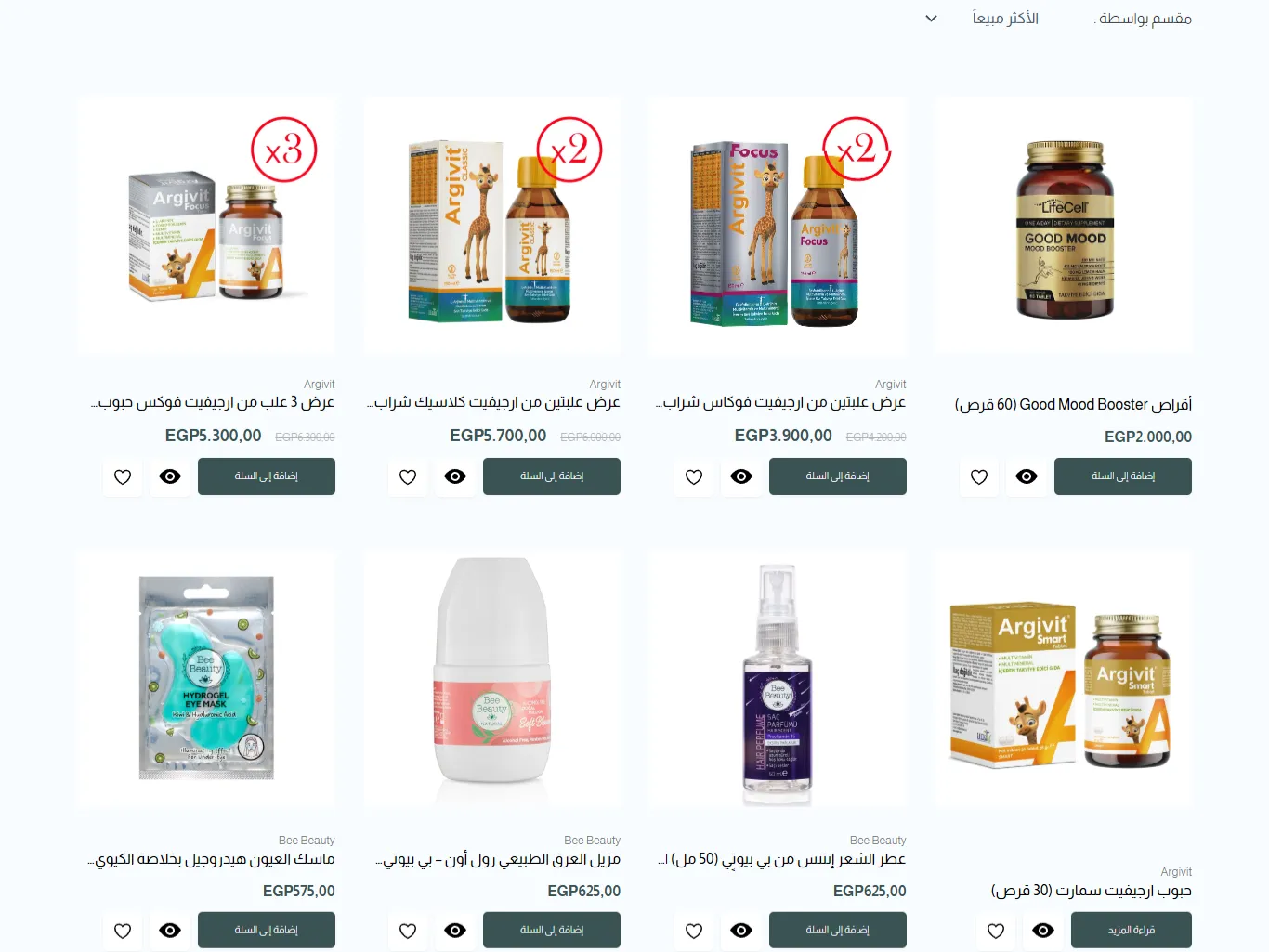Add Good Mood Booster to cart
This screenshot has width=1269, height=952.
(x=1123, y=476)
